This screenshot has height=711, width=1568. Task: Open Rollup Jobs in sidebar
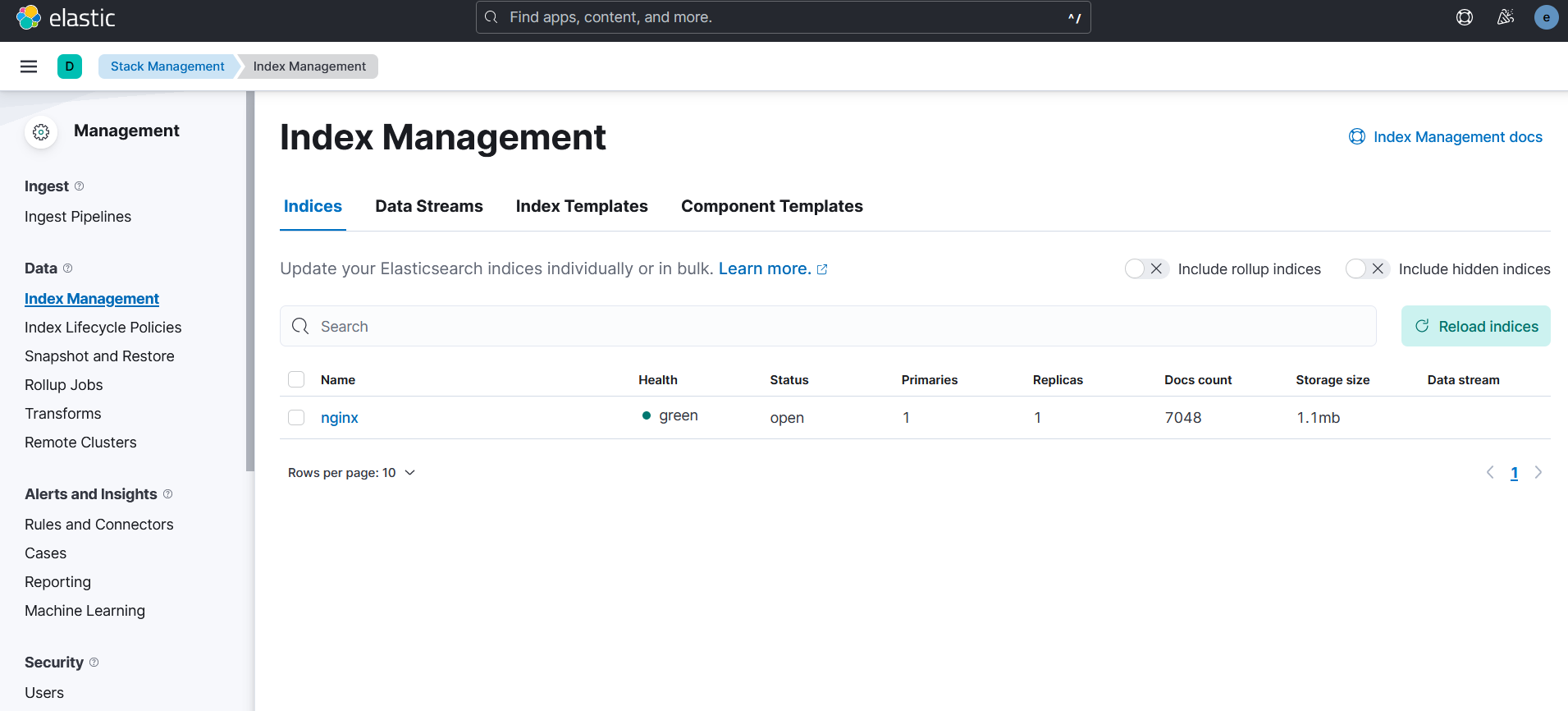64,385
